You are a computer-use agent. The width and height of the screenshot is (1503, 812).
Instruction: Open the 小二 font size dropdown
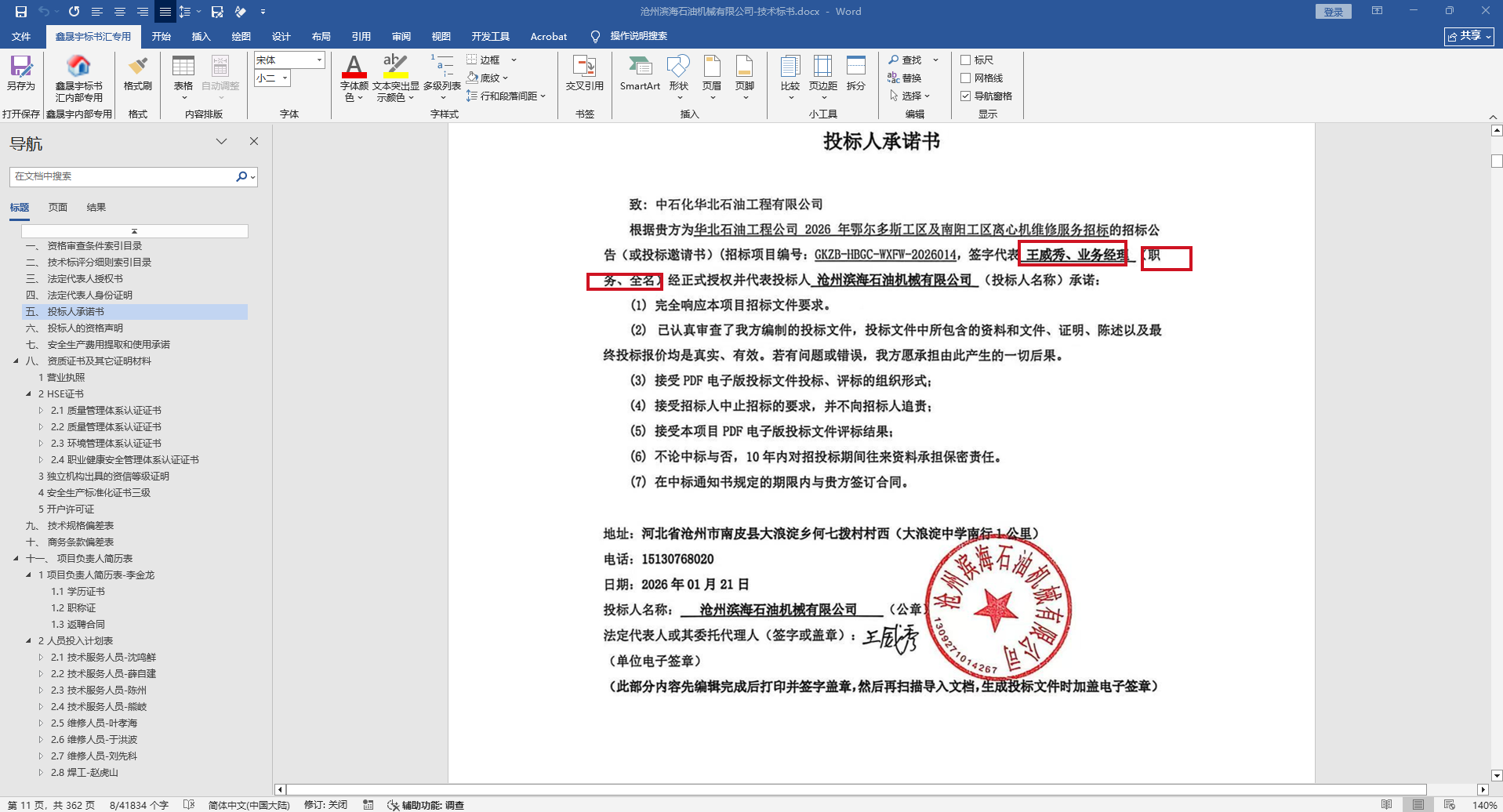pyautogui.click(x=285, y=78)
